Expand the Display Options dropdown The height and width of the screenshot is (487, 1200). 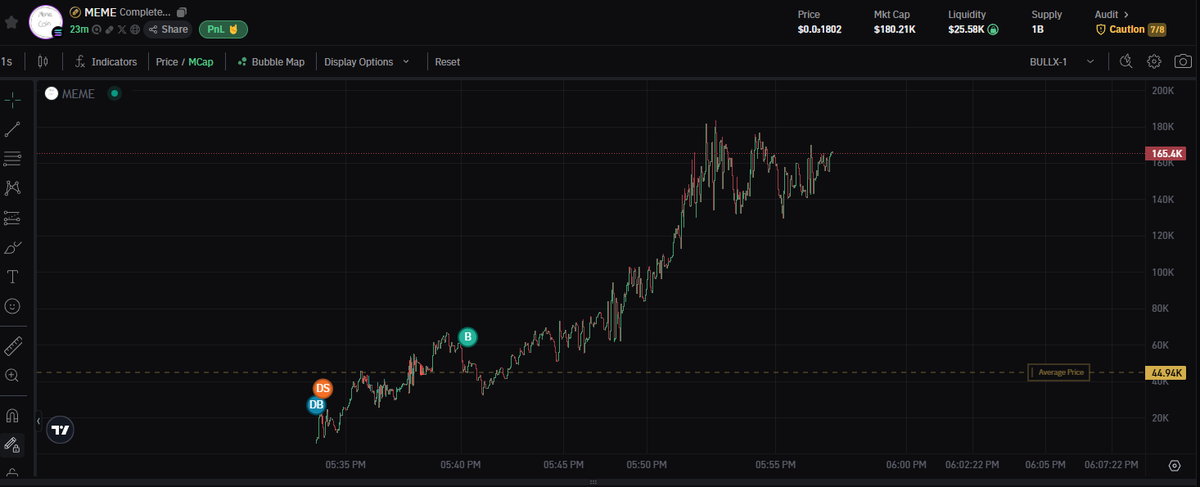(x=366, y=62)
